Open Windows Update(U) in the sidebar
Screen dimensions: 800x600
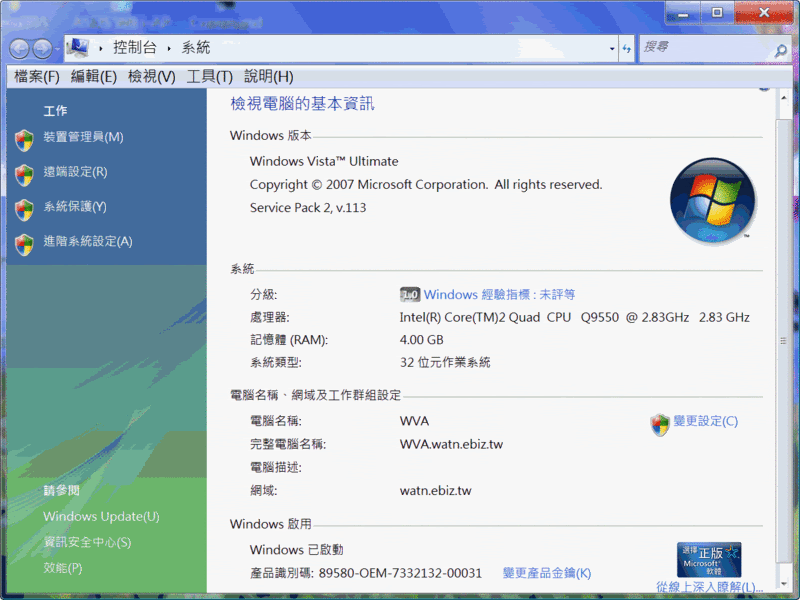point(101,517)
